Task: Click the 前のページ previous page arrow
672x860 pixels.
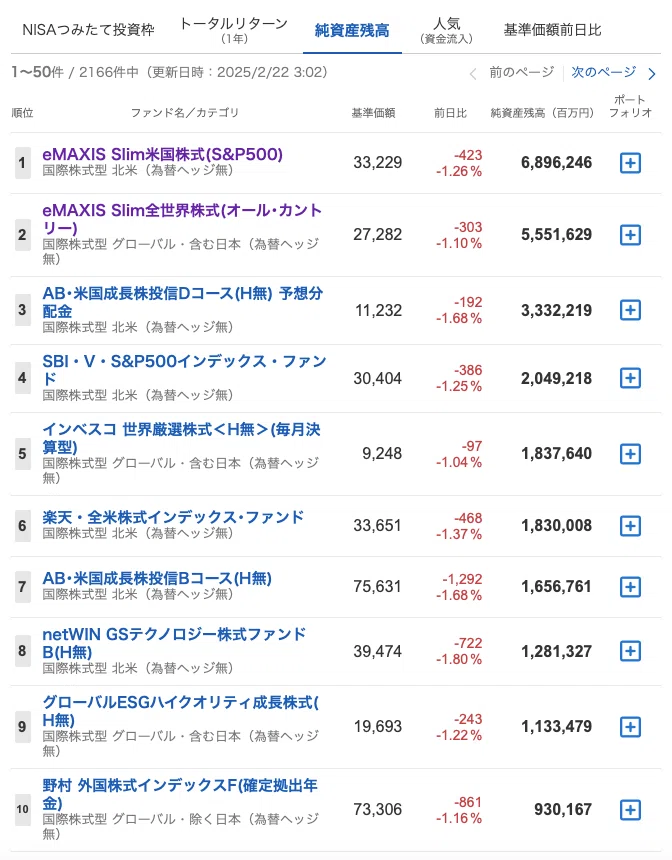Action: [473, 73]
